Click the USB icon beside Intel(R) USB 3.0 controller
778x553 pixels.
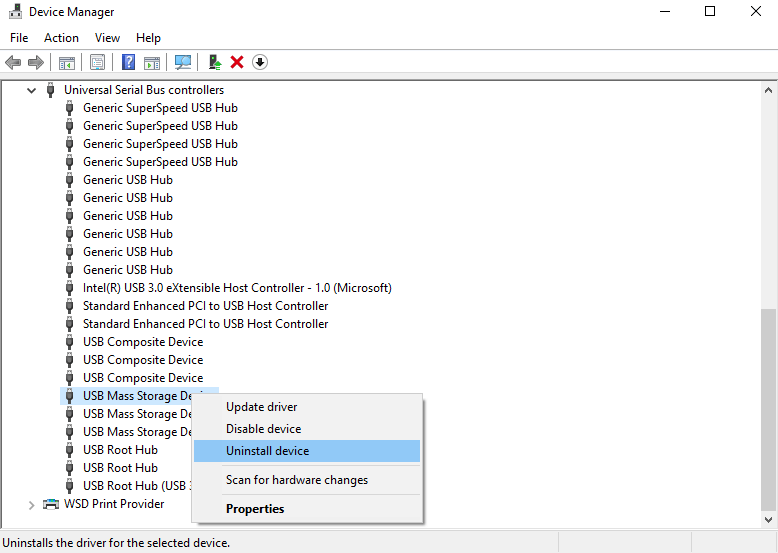click(x=69, y=288)
